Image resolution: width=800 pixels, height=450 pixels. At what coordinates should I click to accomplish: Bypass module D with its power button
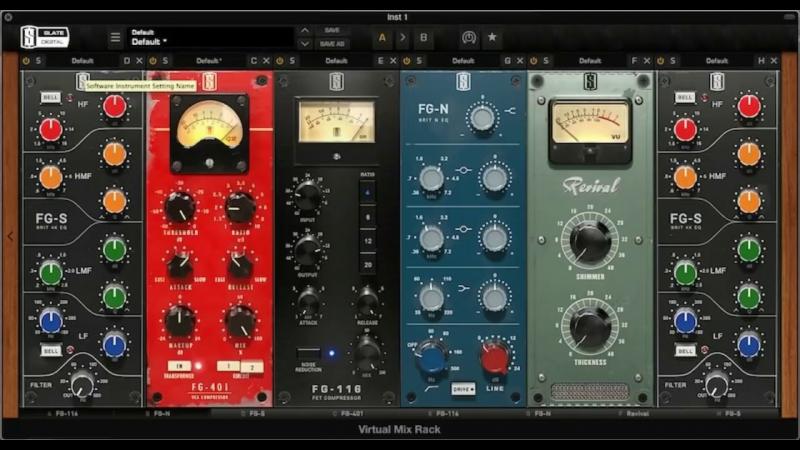tap(26, 61)
